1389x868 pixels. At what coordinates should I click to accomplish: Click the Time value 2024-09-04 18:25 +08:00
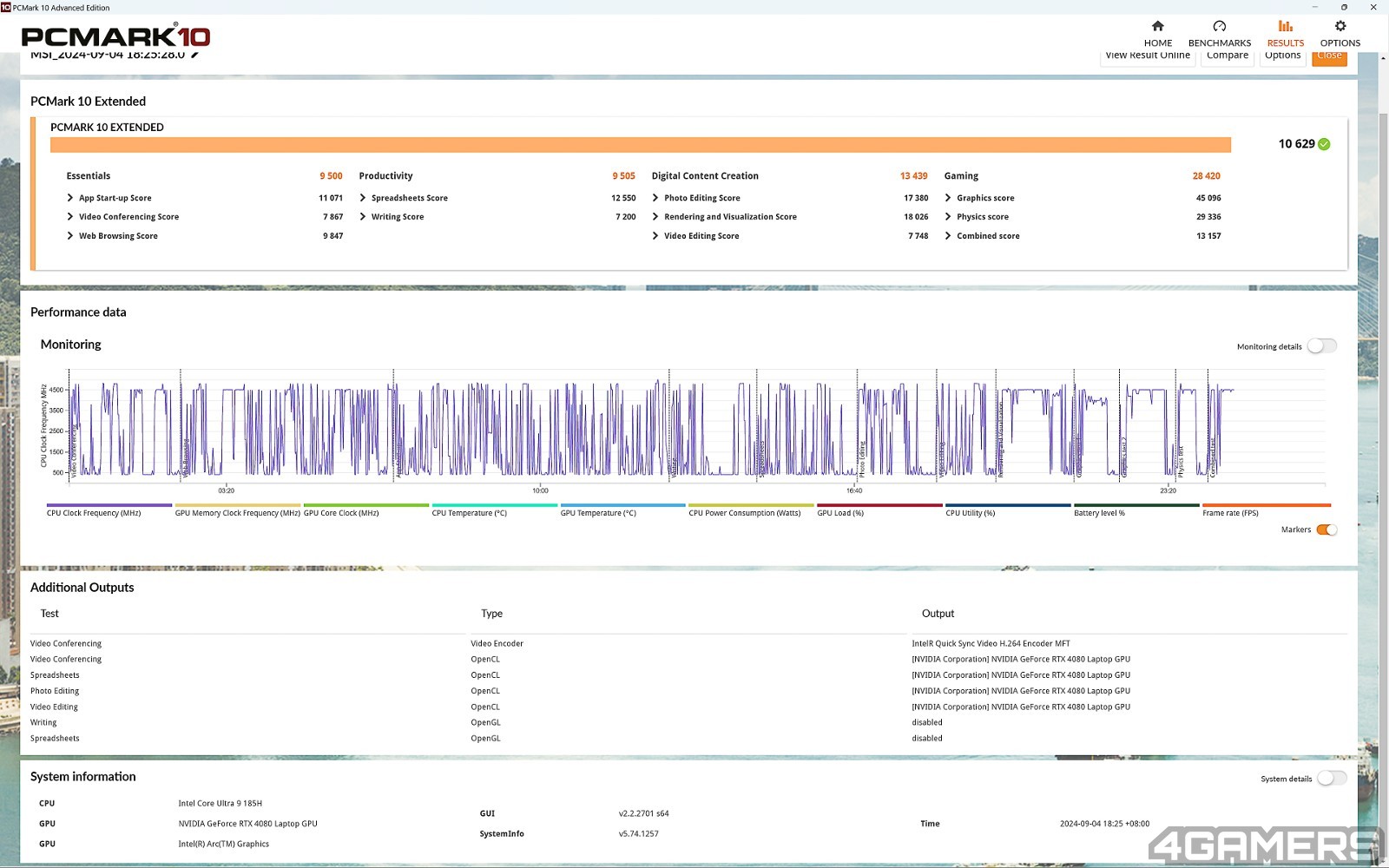click(1104, 824)
